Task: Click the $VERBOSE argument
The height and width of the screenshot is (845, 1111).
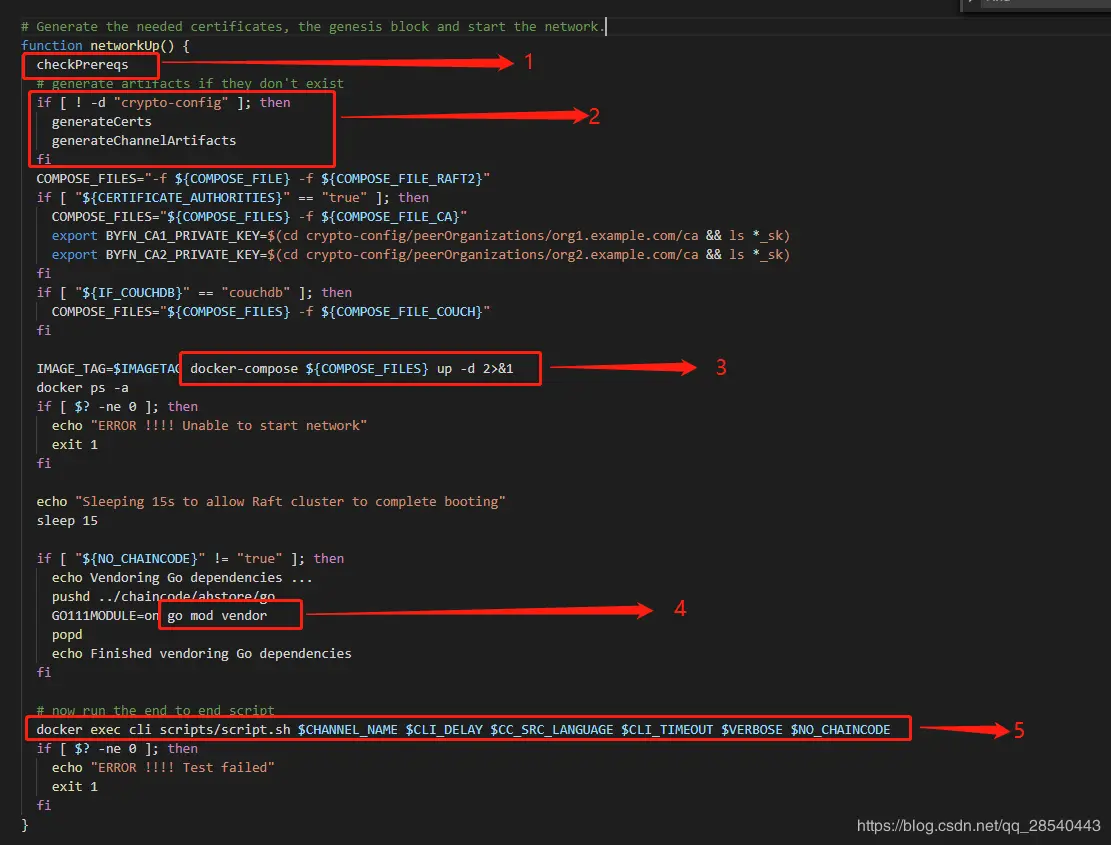Action: (752, 730)
